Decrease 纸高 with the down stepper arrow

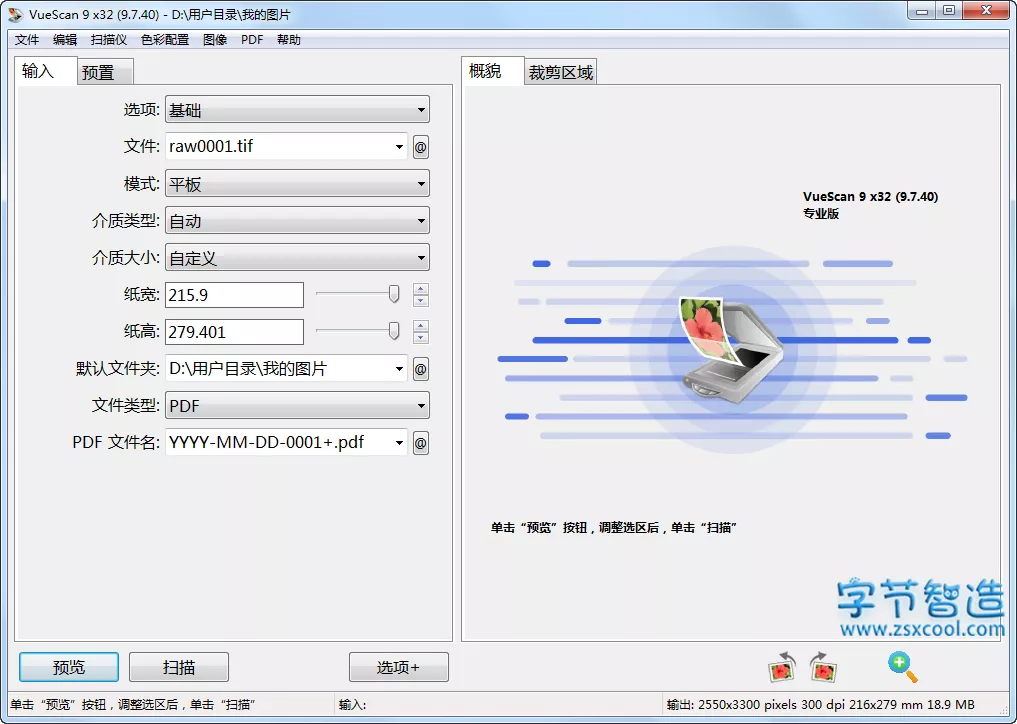coord(421,337)
